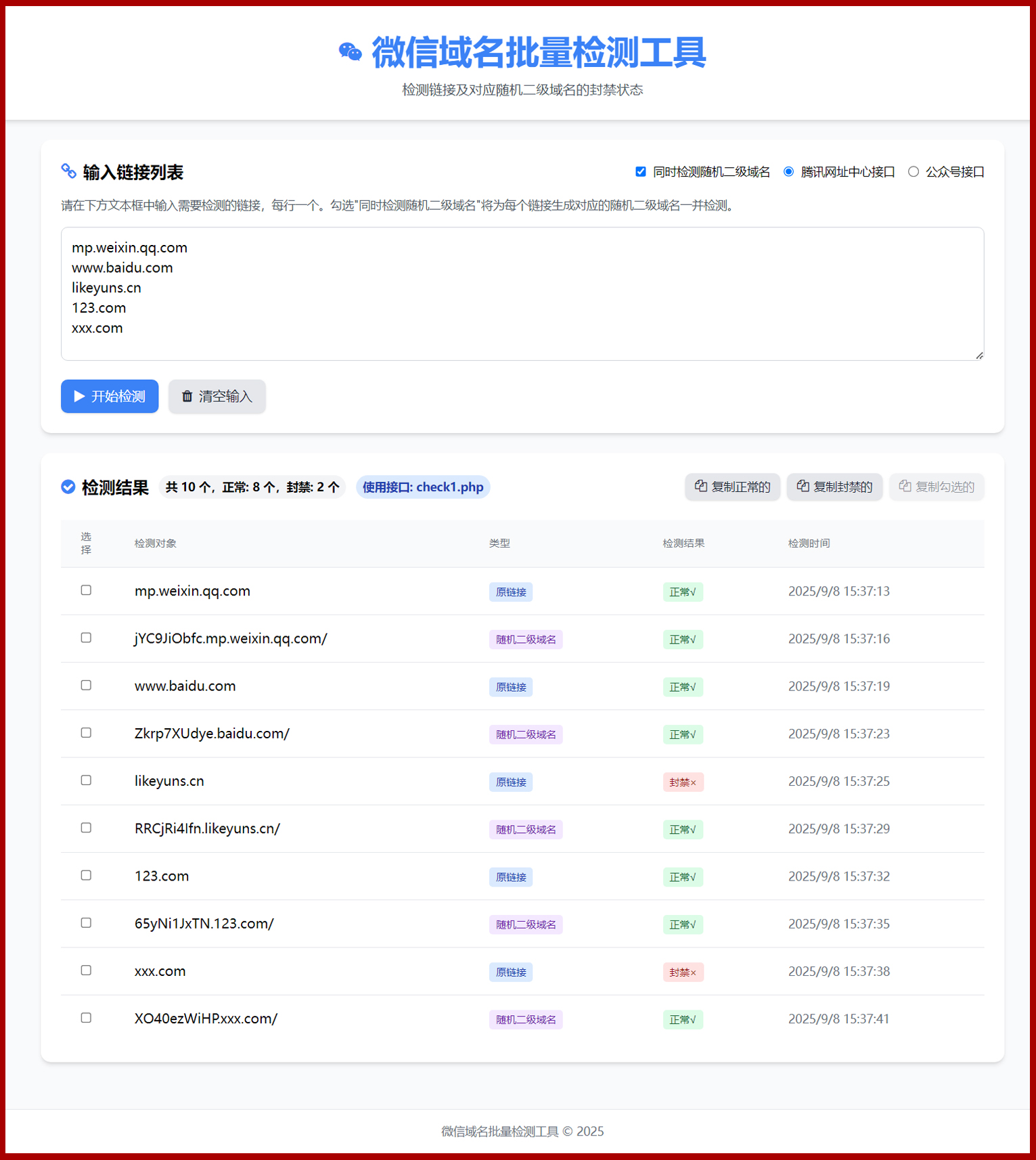Click 使用接口: check1.php badge
Screen dimensions: 1036x1160
423,487
